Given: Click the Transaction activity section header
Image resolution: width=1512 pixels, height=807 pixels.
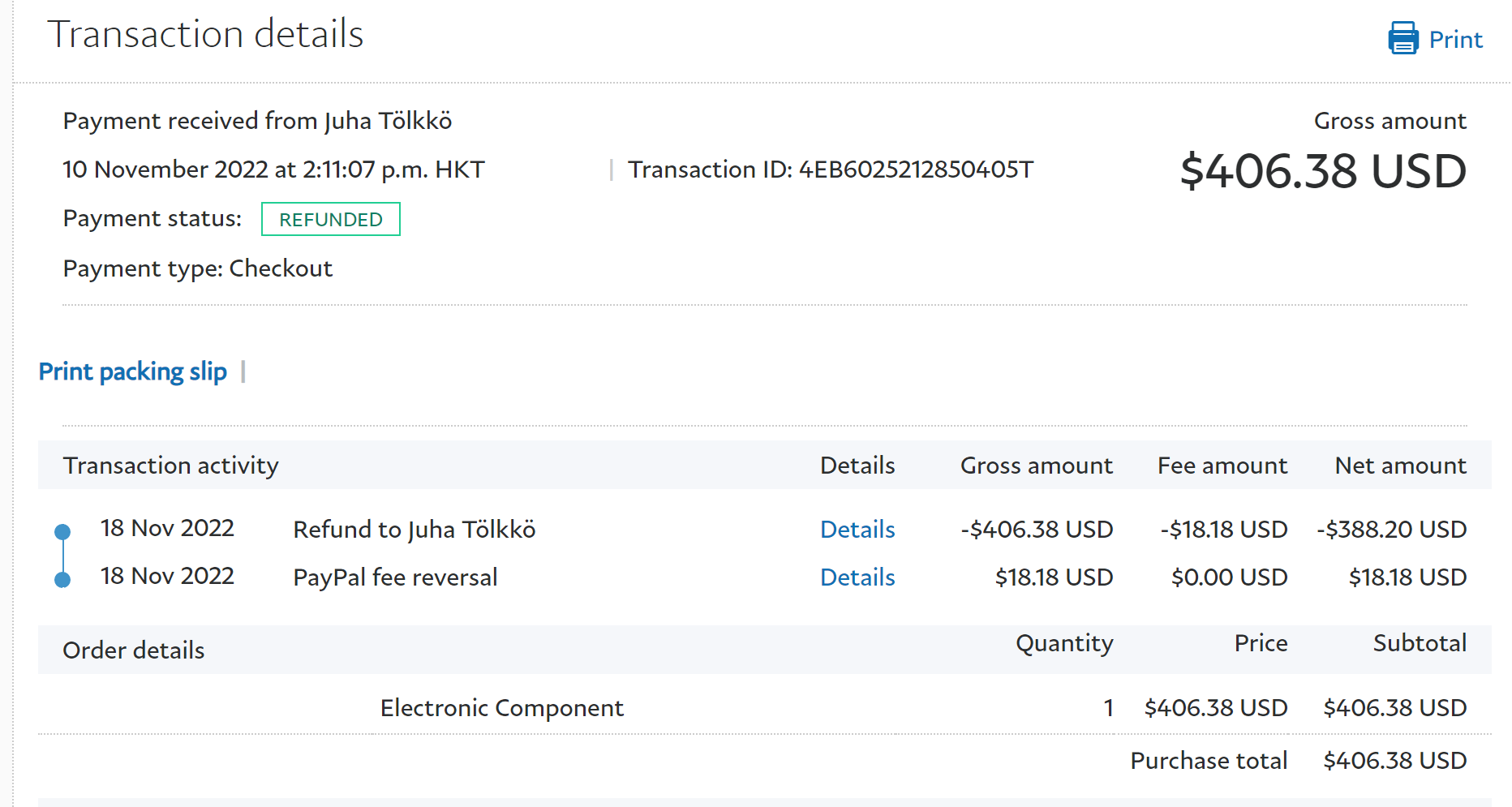Looking at the screenshot, I should tap(171, 466).
